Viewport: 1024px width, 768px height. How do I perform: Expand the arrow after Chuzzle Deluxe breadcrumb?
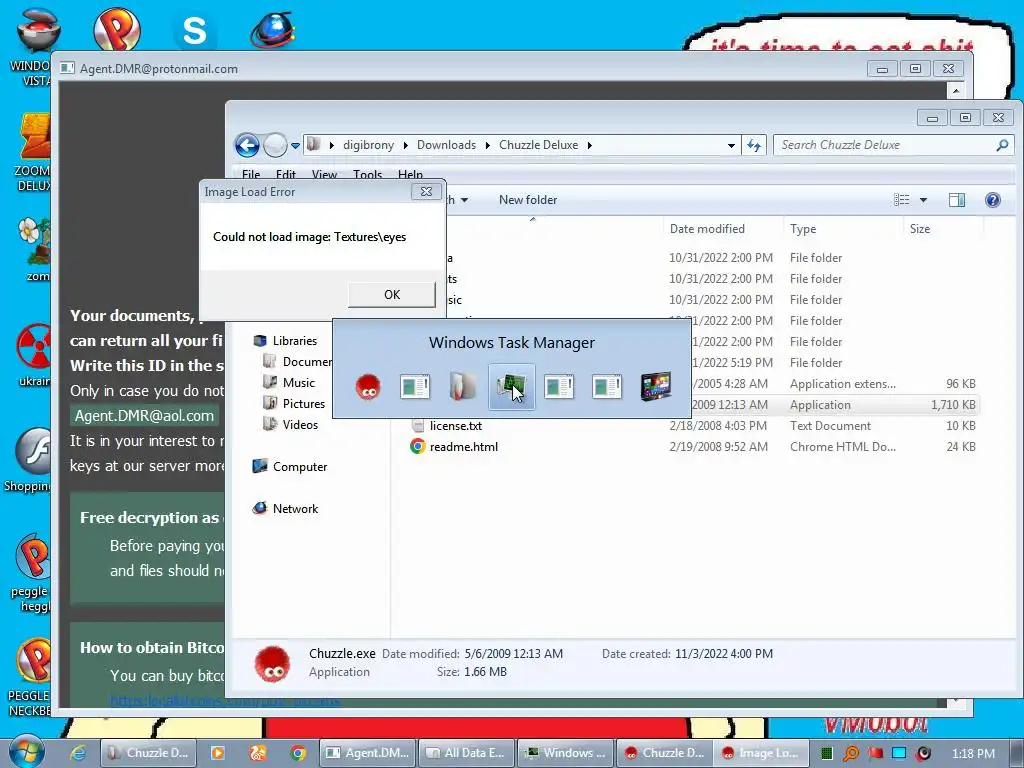coord(589,145)
